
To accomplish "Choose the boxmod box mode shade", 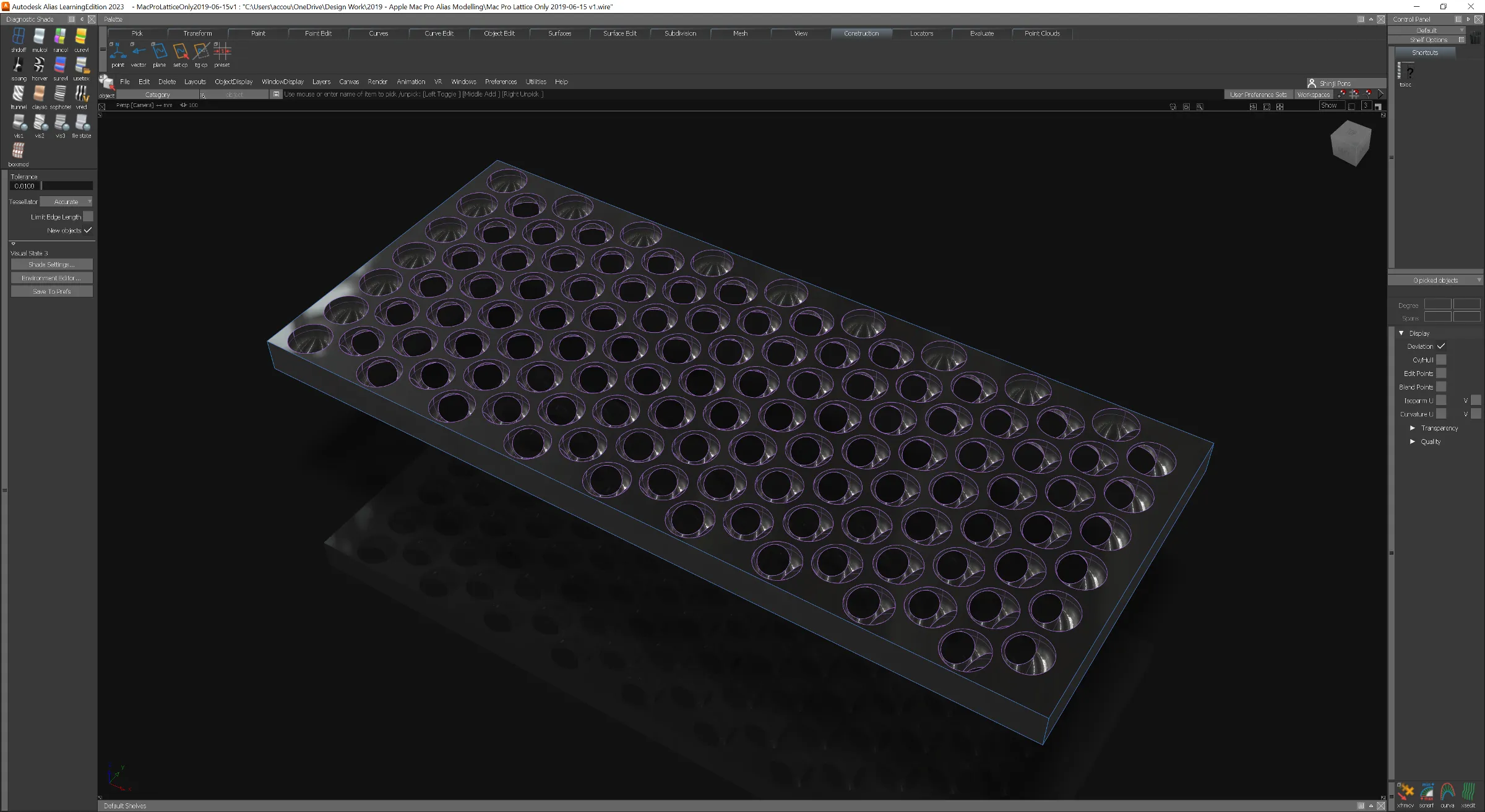I will pyautogui.click(x=19, y=151).
